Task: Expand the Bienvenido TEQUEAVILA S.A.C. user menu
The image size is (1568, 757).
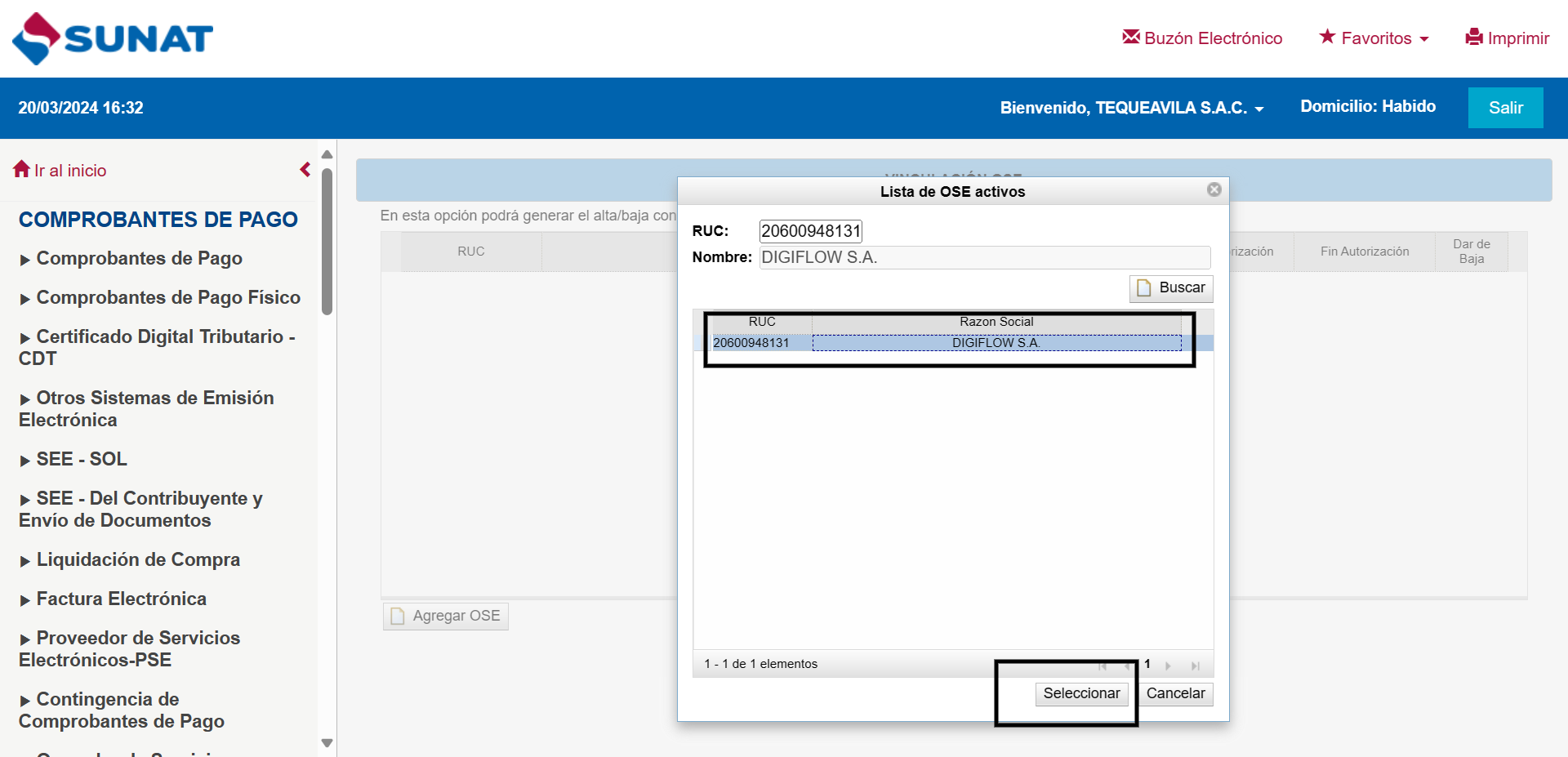Action: click(1132, 108)
